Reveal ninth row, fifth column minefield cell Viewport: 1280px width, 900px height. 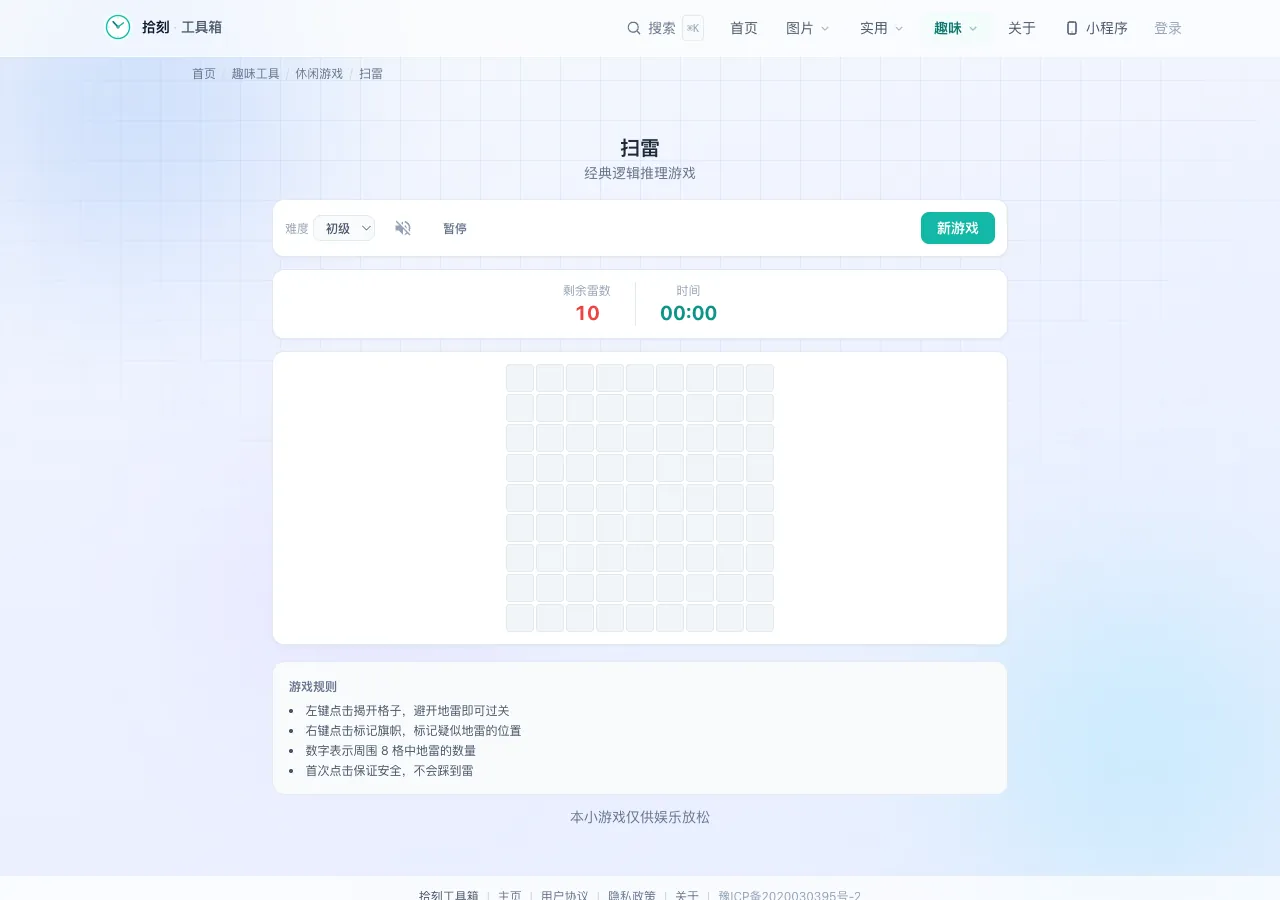click(640, 618)
